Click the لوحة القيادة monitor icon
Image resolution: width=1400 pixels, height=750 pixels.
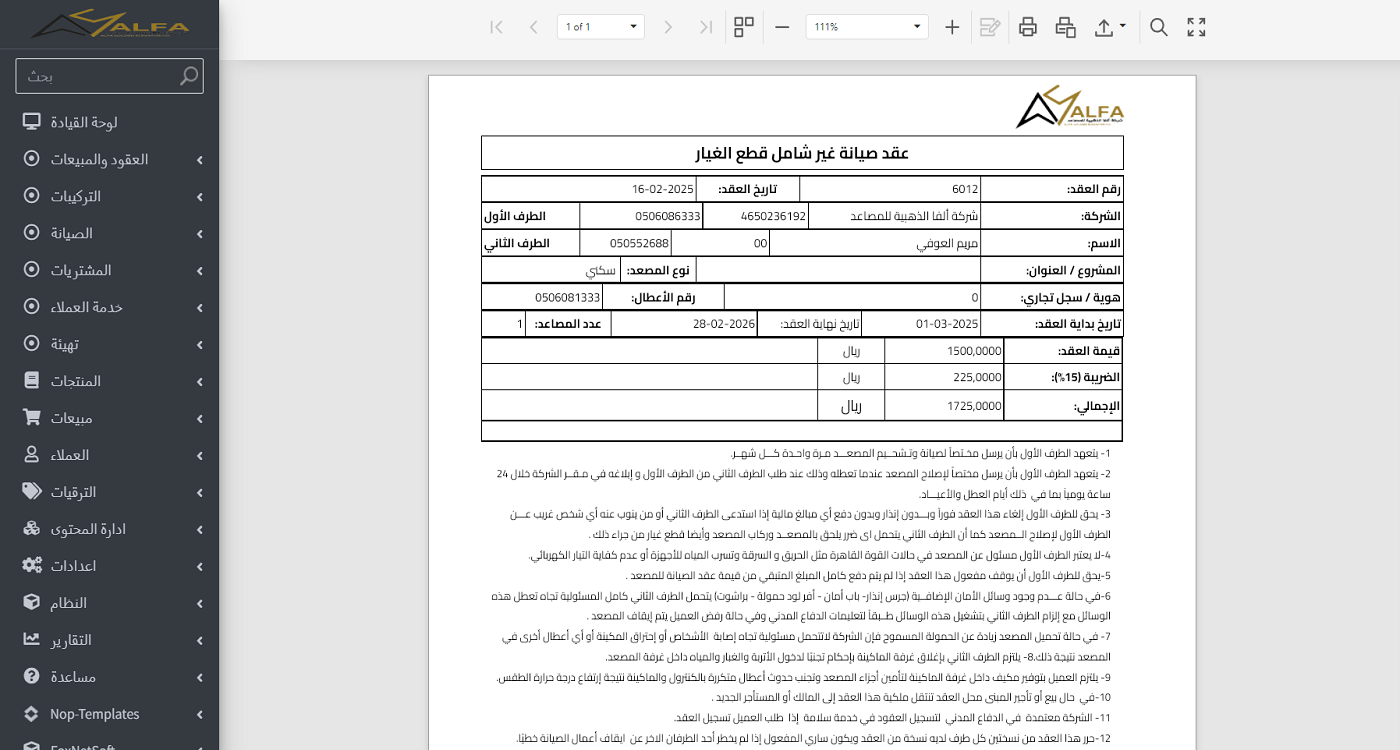point(32,122)
